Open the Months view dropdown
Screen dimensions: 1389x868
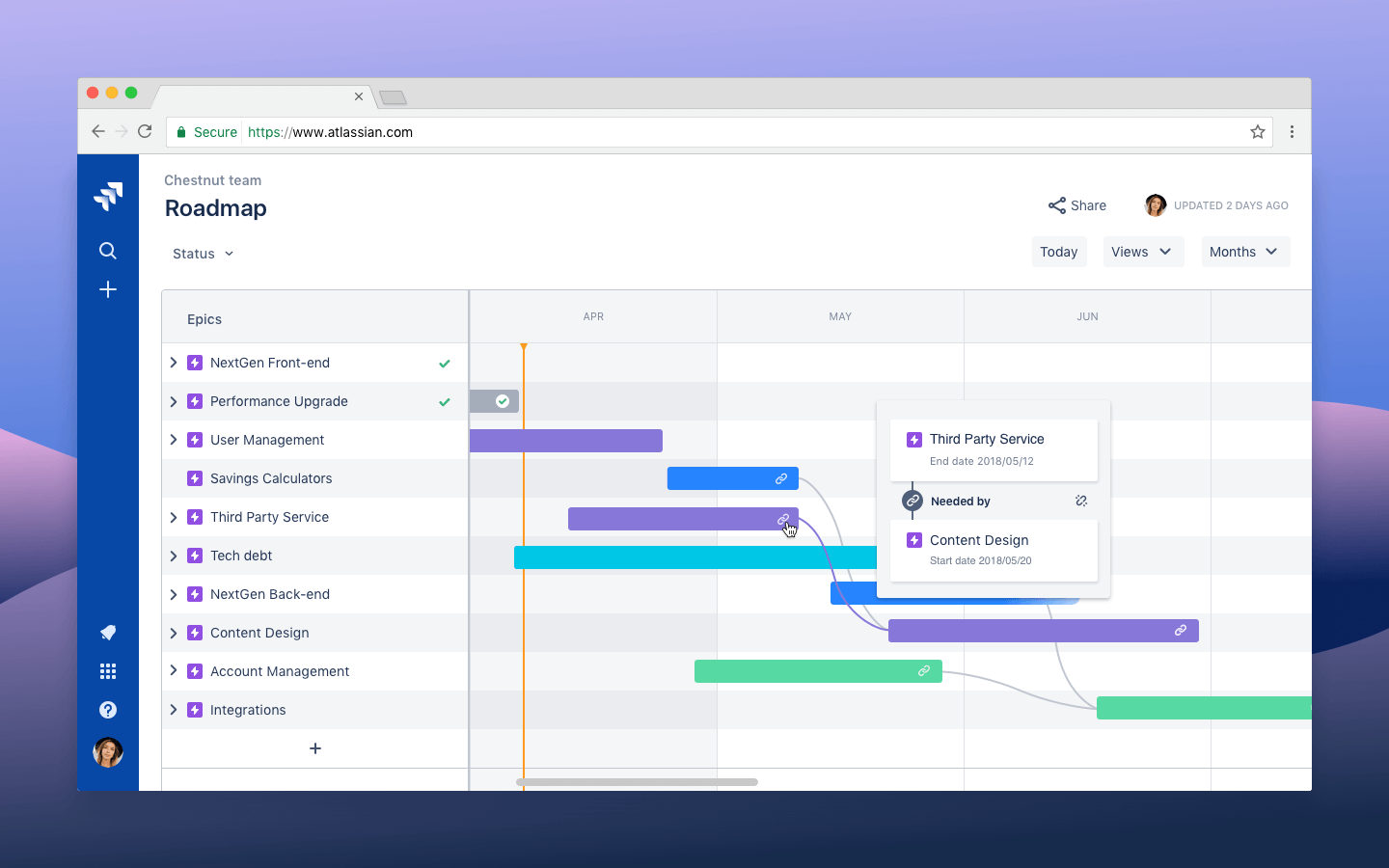(x=1245, y=252)
